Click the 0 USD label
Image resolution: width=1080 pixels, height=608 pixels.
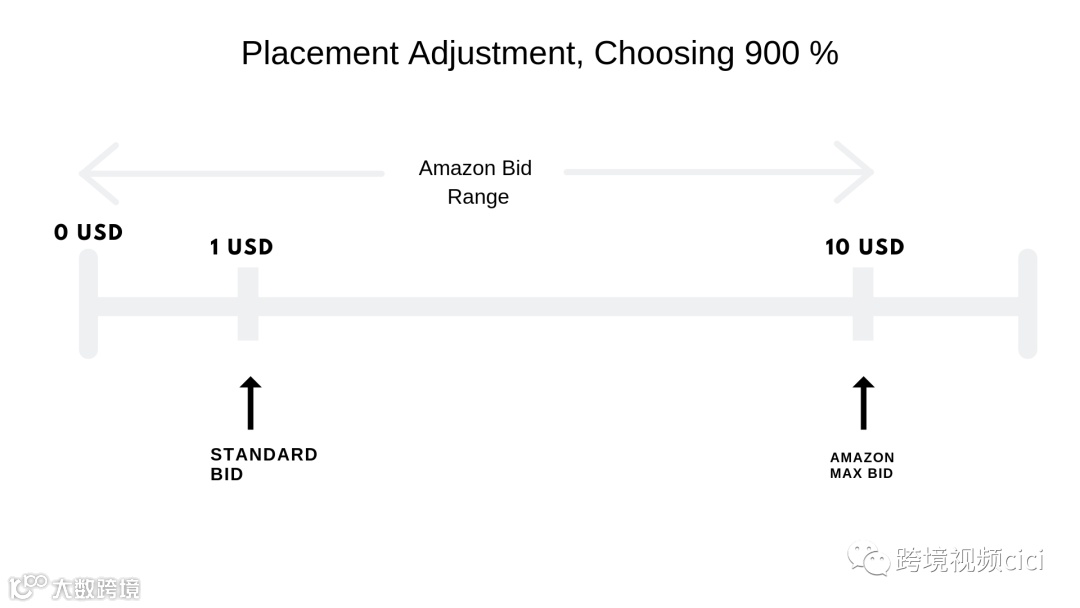(x=88, y=232)
